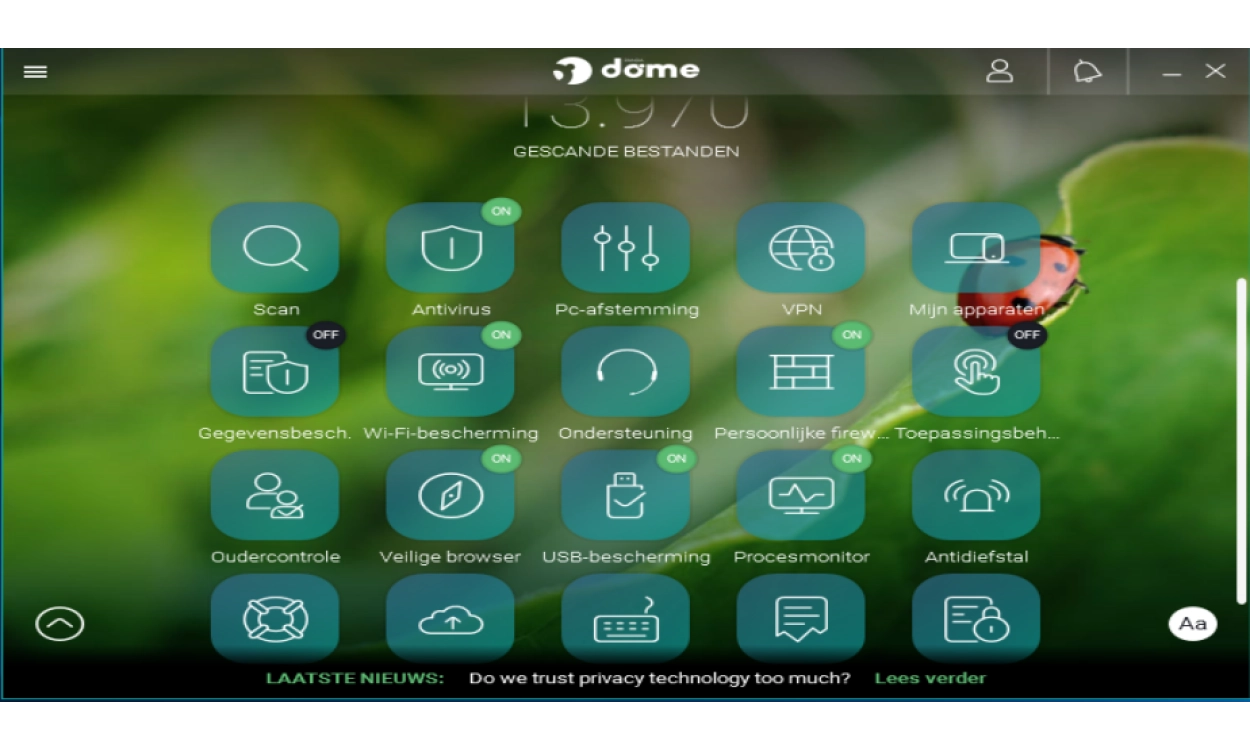Click the Lees verder news link
Screen dimensions: 1250x750
(930, 678)
